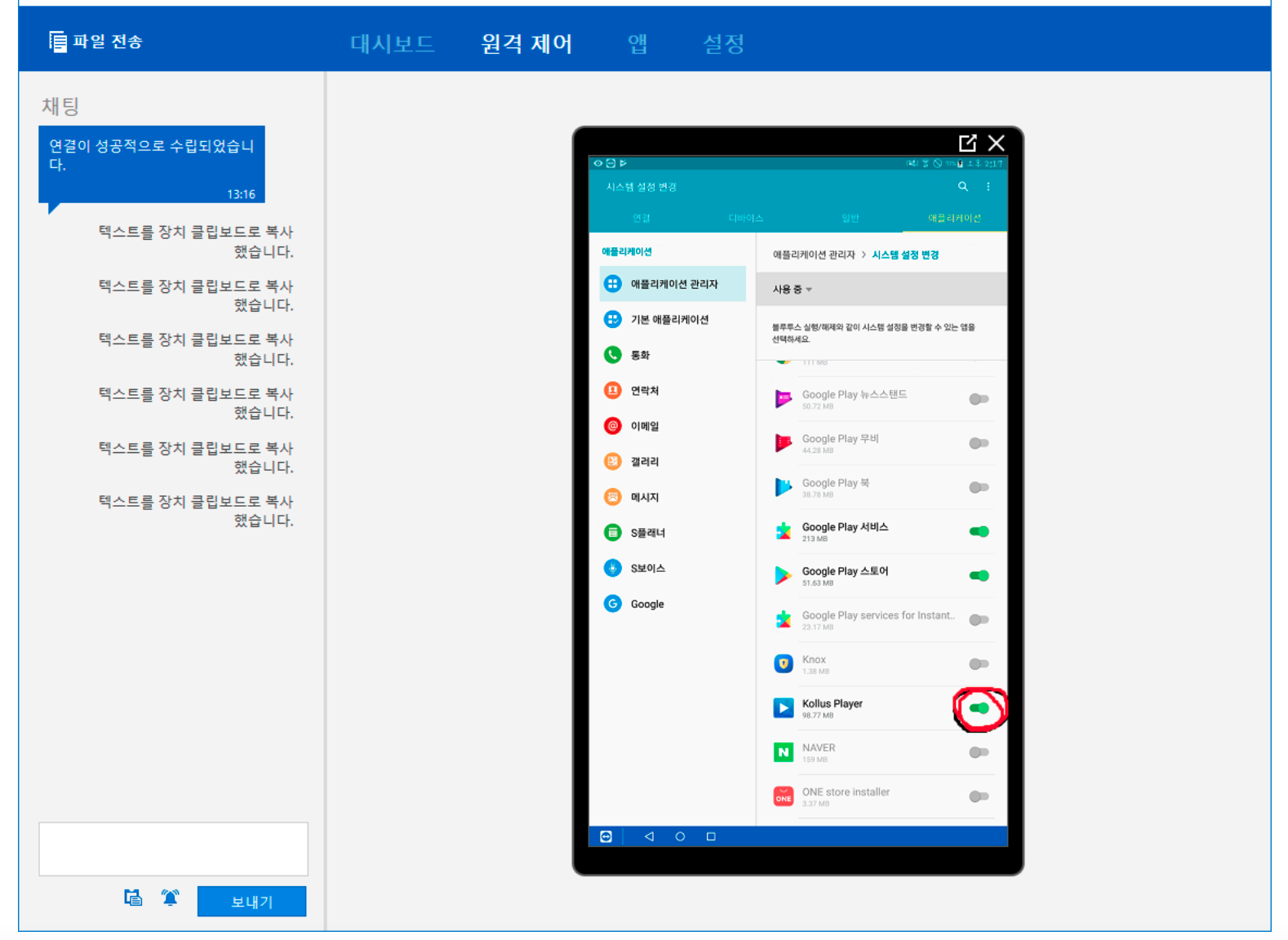Toggle the NAVER permission switch
This screenshot has width=1288, height=940.
pos(979,752)
